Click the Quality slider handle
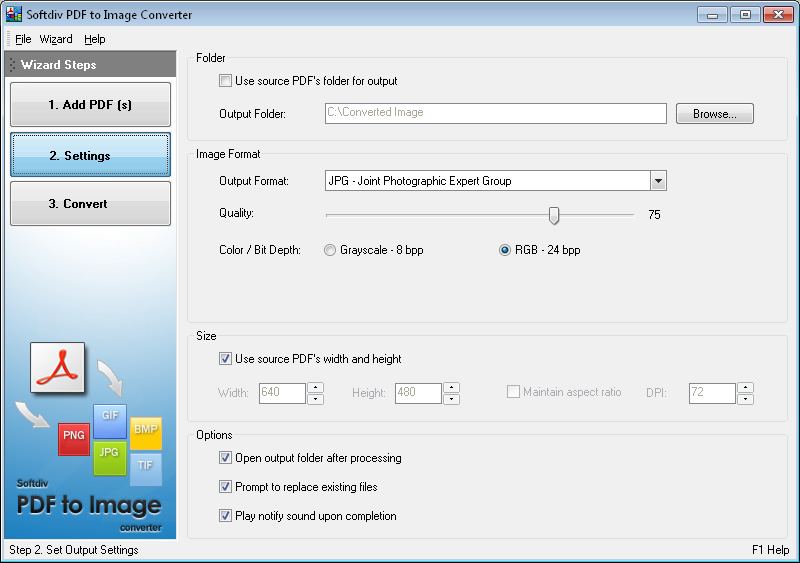 click(x=553, y=215)
